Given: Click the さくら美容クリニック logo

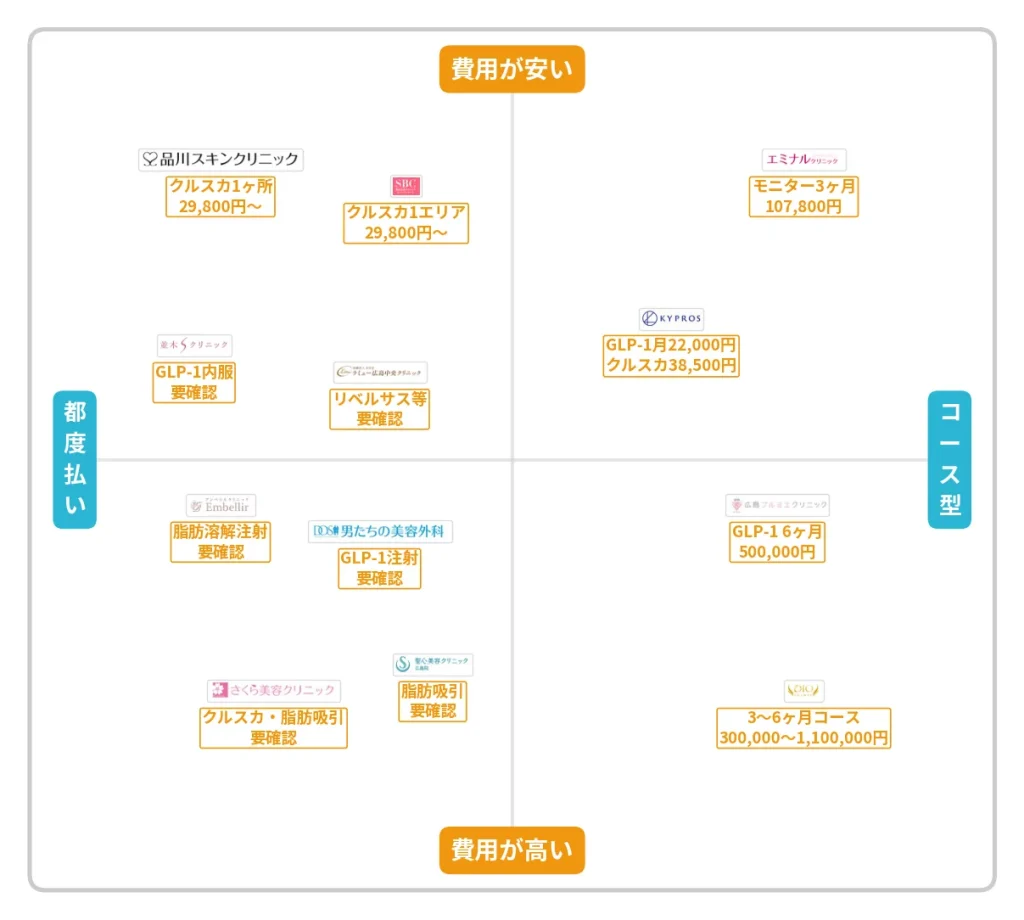Looking at the screenshot, I should pos(273,691).
